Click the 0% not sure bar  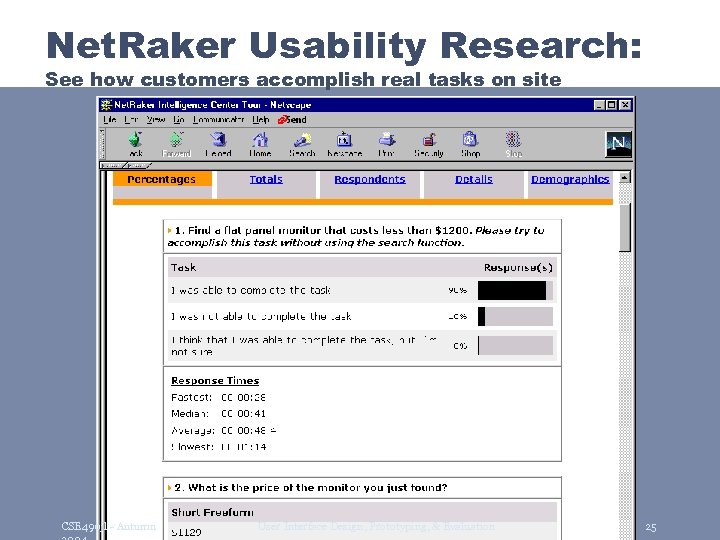pyautogui.click(x=515, y=345)
